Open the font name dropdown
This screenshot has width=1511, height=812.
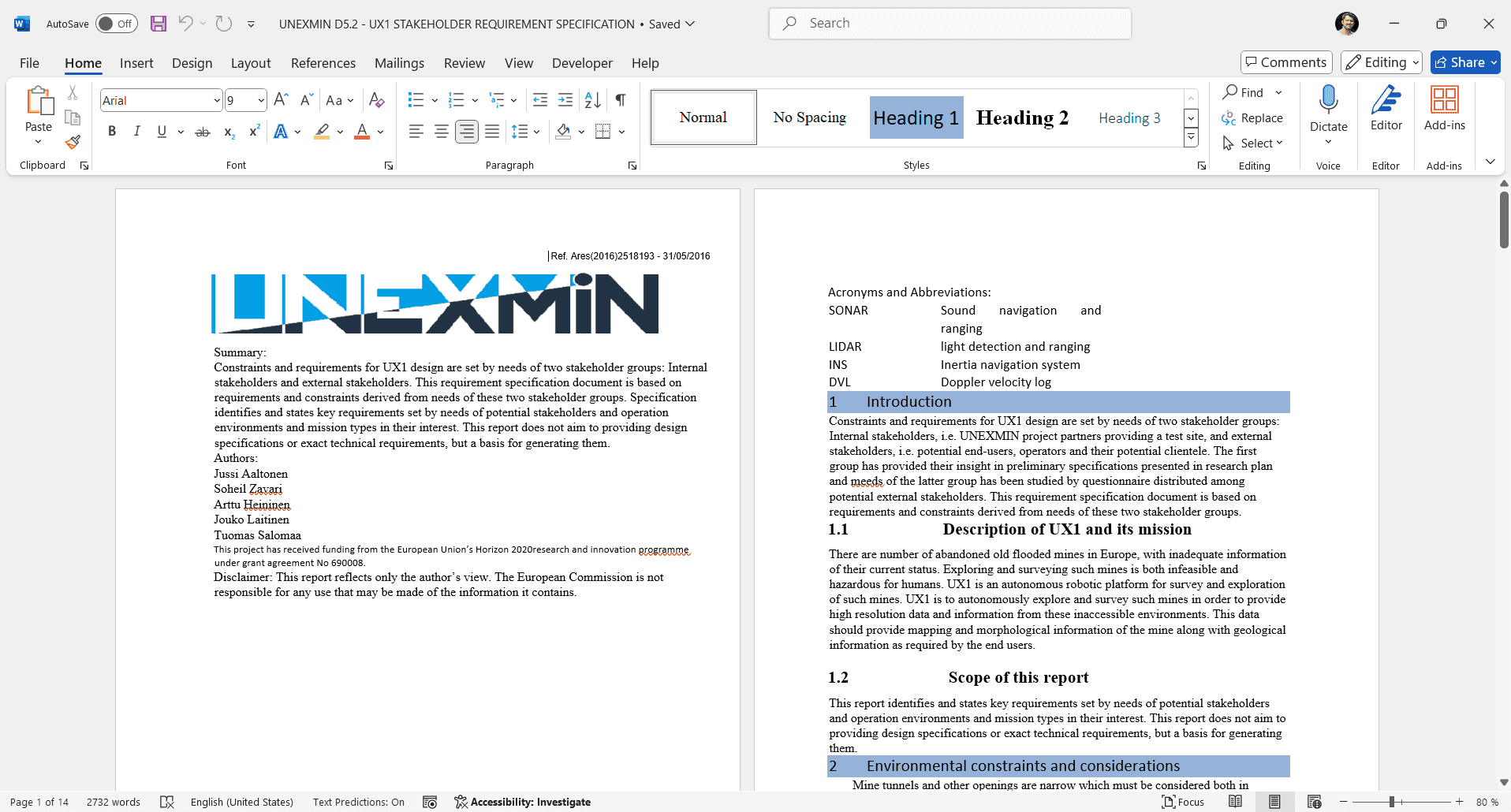click(217, 100)
